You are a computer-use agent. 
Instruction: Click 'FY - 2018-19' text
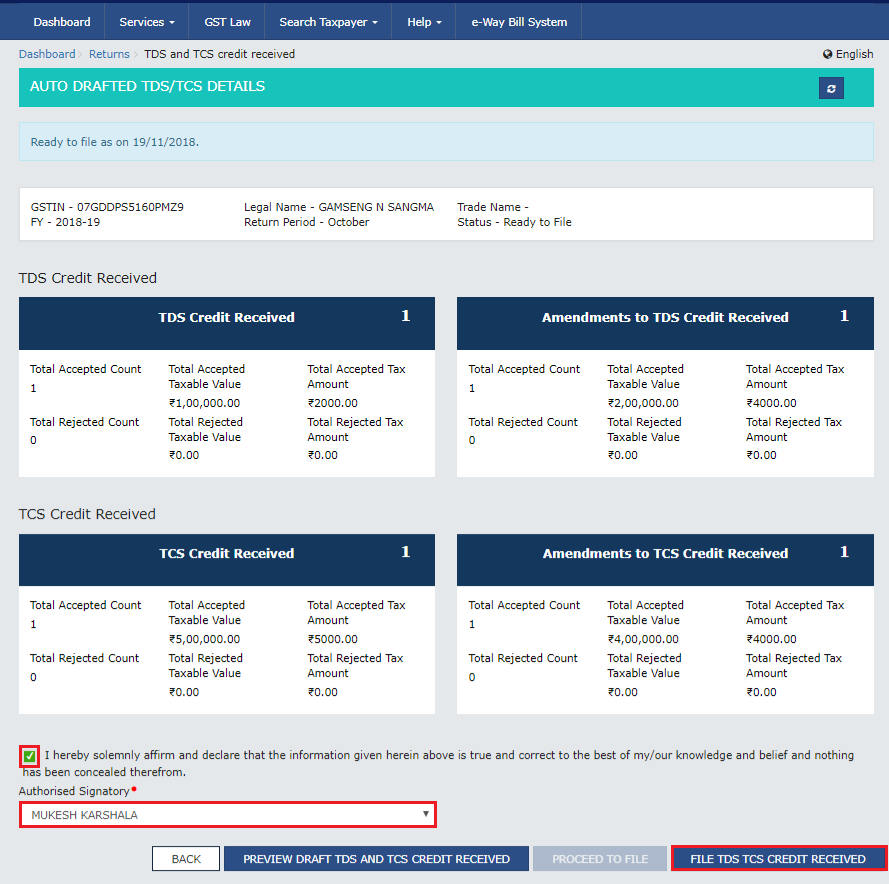pos(65,222)
